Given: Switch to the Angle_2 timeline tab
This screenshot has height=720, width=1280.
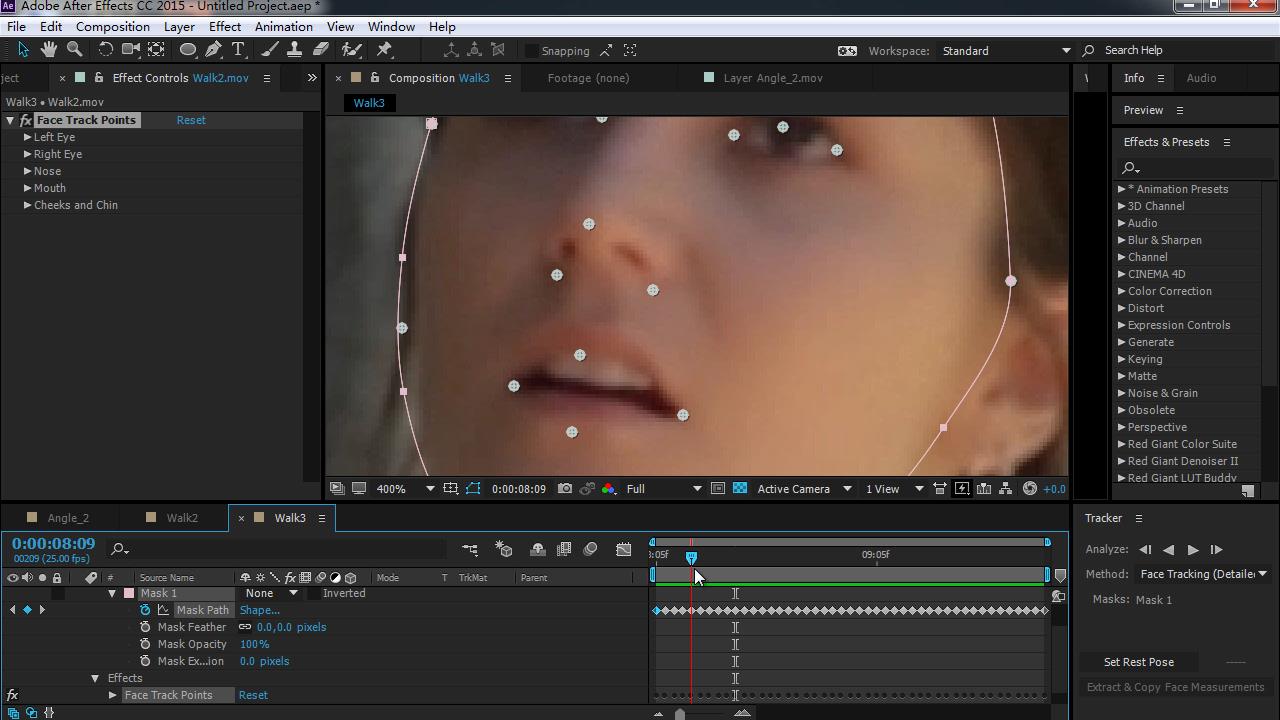Looking at the screenshot, I should click(68, 518).
